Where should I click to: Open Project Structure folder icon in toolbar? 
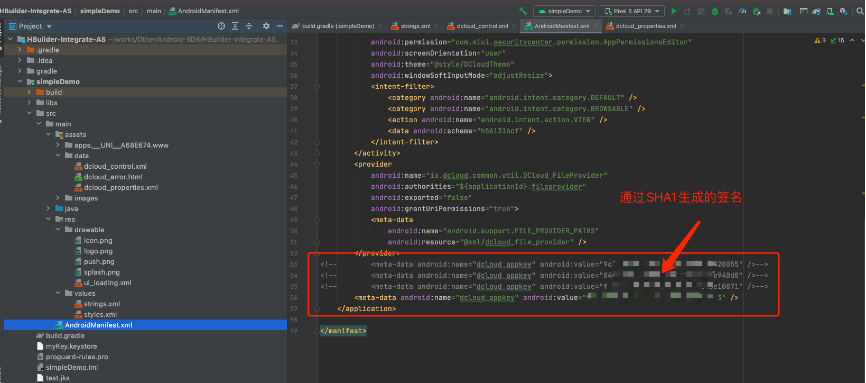pos(787,11)
